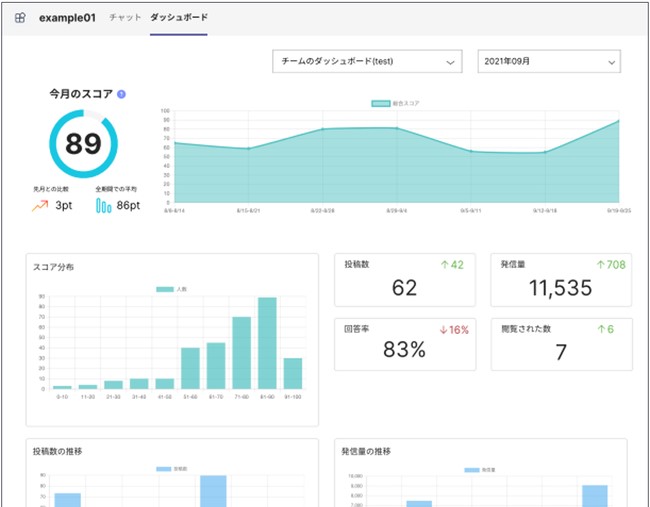Image resolution: width=650 pixels, height=507 pixels.
Task: Click the green up arrow in 発信量 card
Action: click(601, 265)
